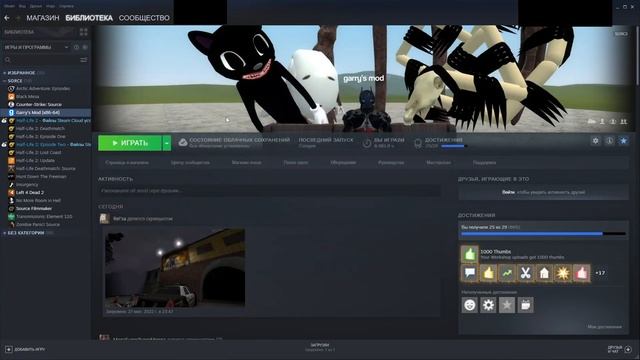Click the green chart achievement icon
The image size is (640, 360).
pyautogui.click(x=507, y=273)
